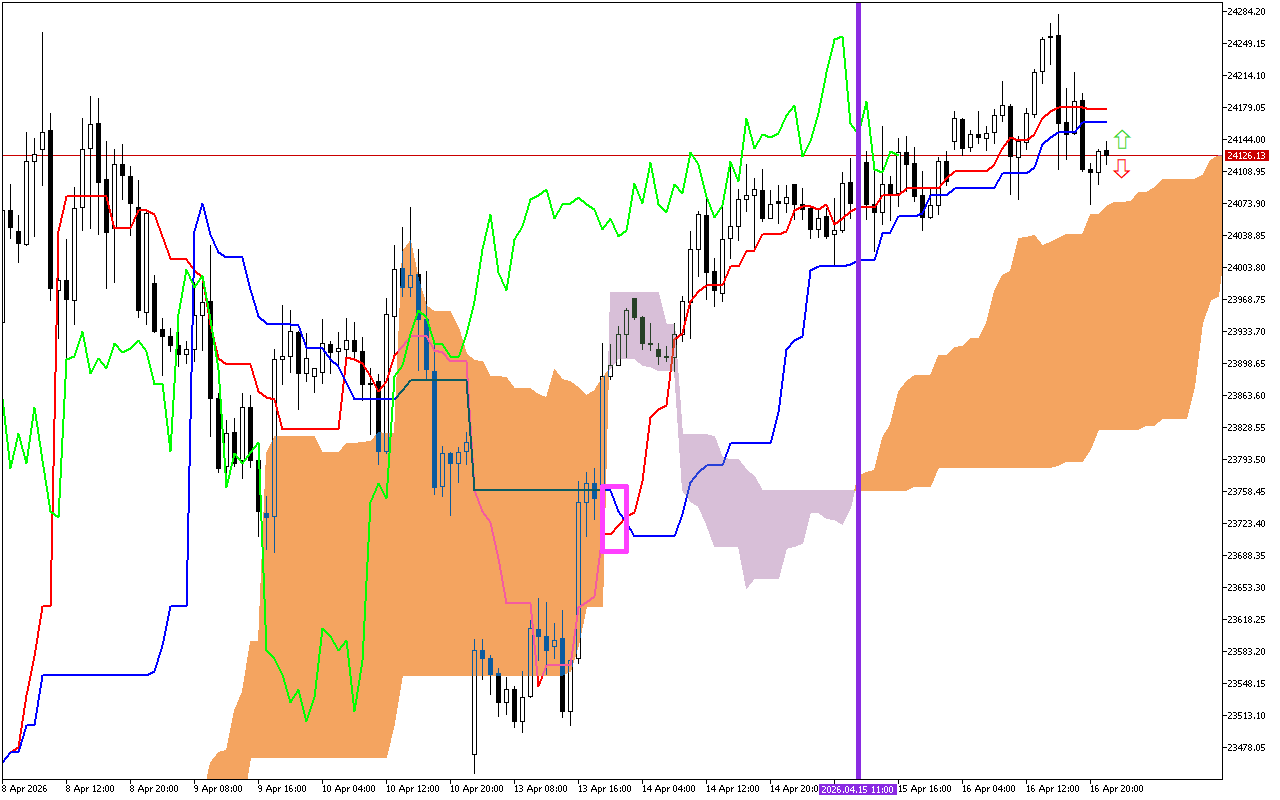Image resolution: width=1280 pixels, height=800 pixels.
Task: Click the 8 Apr 2026 time label
Action: [x=26, y=789]
